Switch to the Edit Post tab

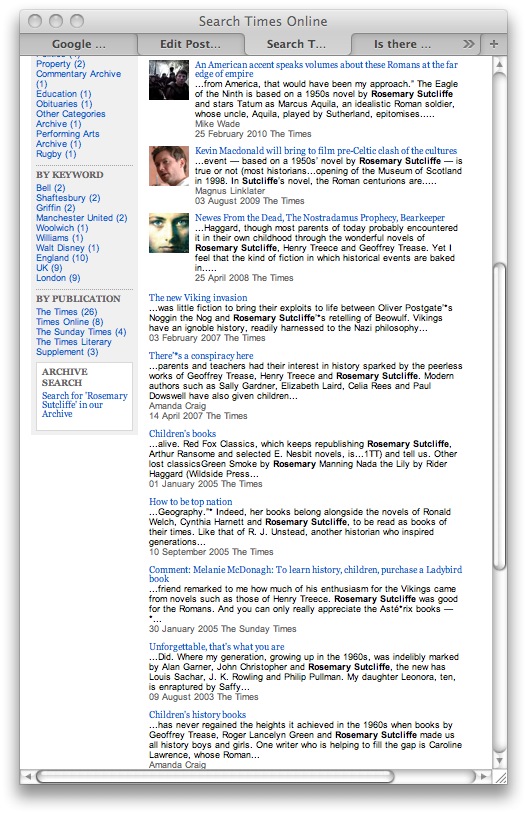click(x=190, y=45)
